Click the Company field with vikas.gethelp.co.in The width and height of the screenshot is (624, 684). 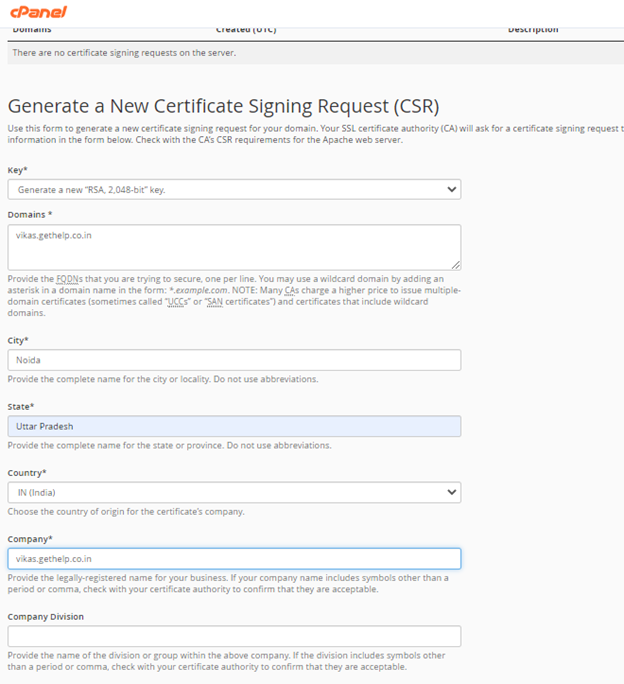coord(234,559)
